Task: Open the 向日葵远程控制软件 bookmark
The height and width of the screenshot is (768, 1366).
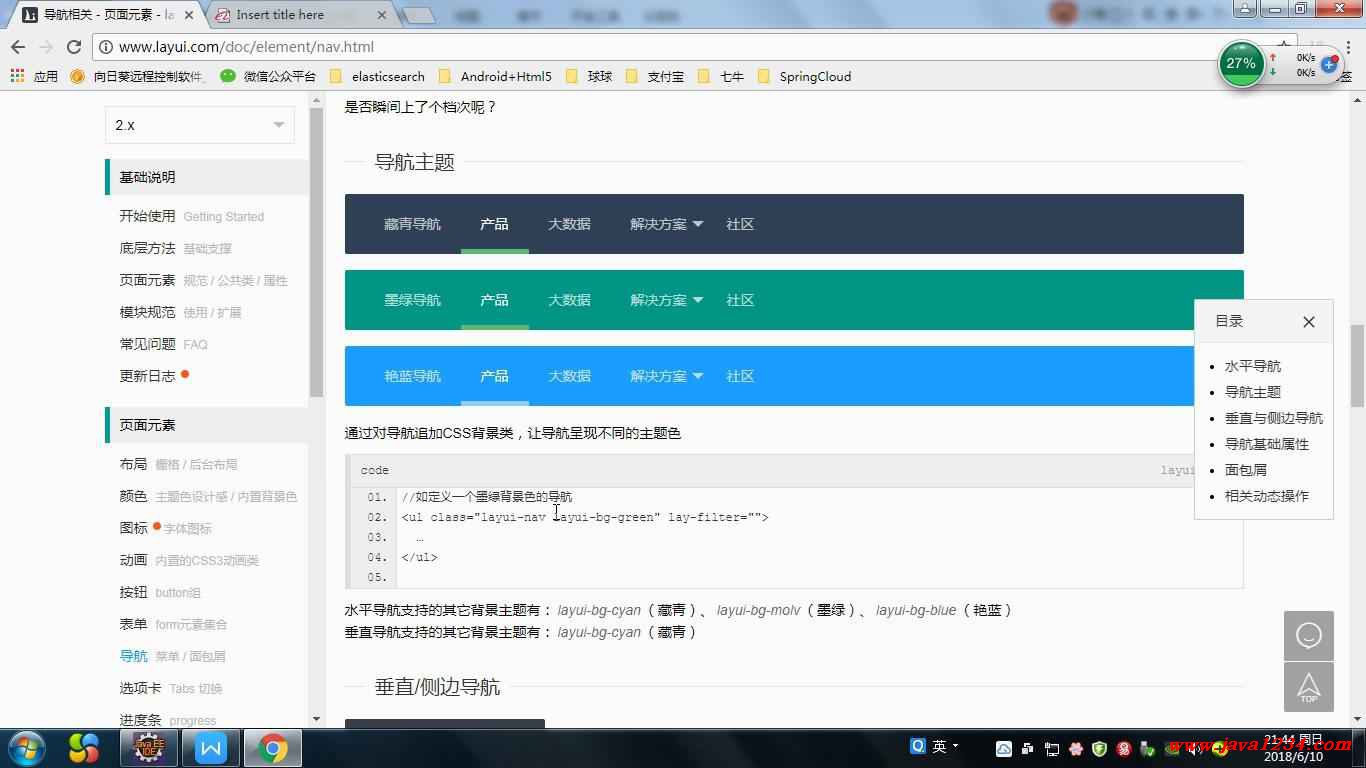Action: pos(139,76)
